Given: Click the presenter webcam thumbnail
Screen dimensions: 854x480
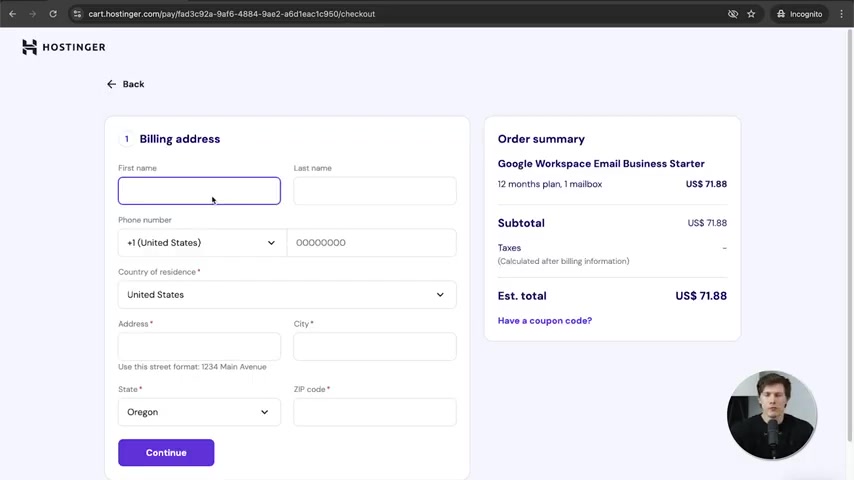Looking at the screenshot, I should (x=772, y=415).
